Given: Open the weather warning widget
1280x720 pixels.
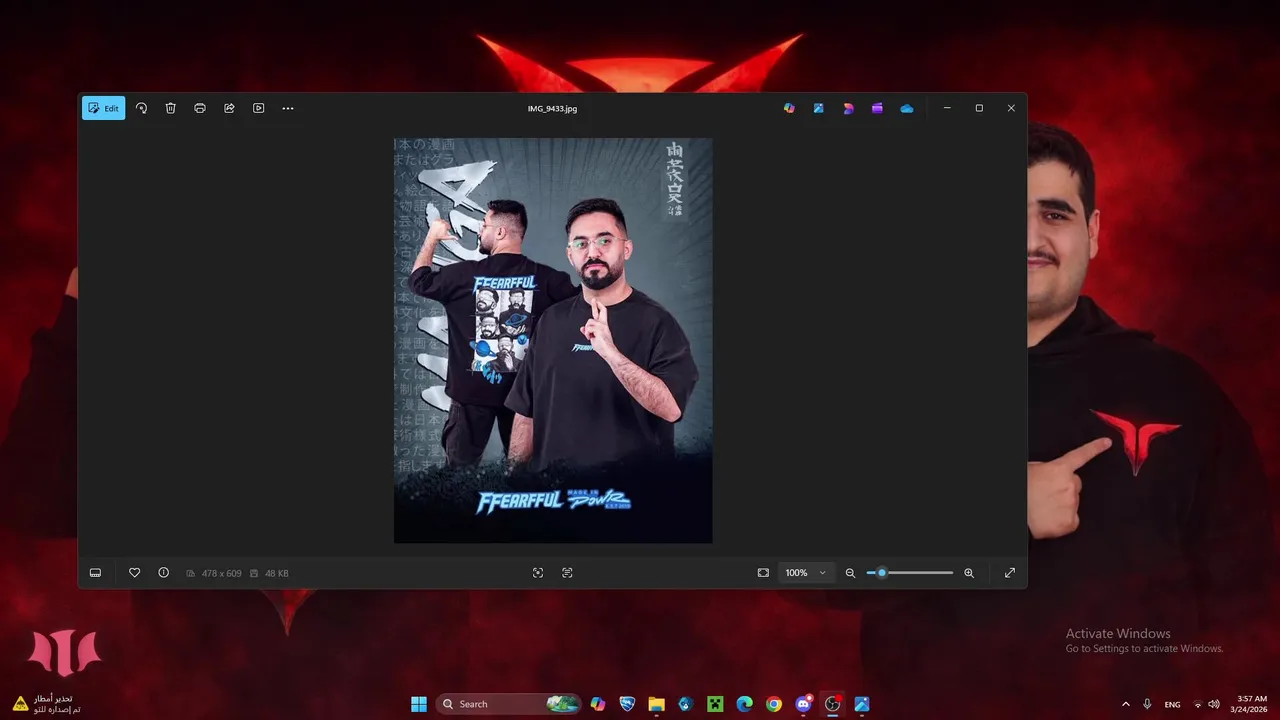Looking at the screenshot, I should tap(45, 704).
